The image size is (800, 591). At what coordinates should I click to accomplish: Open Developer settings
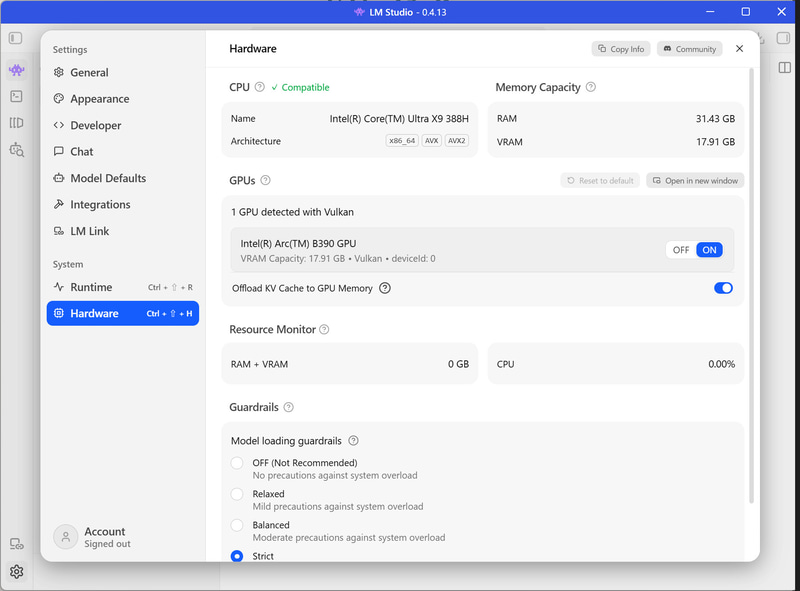point(122,126)
